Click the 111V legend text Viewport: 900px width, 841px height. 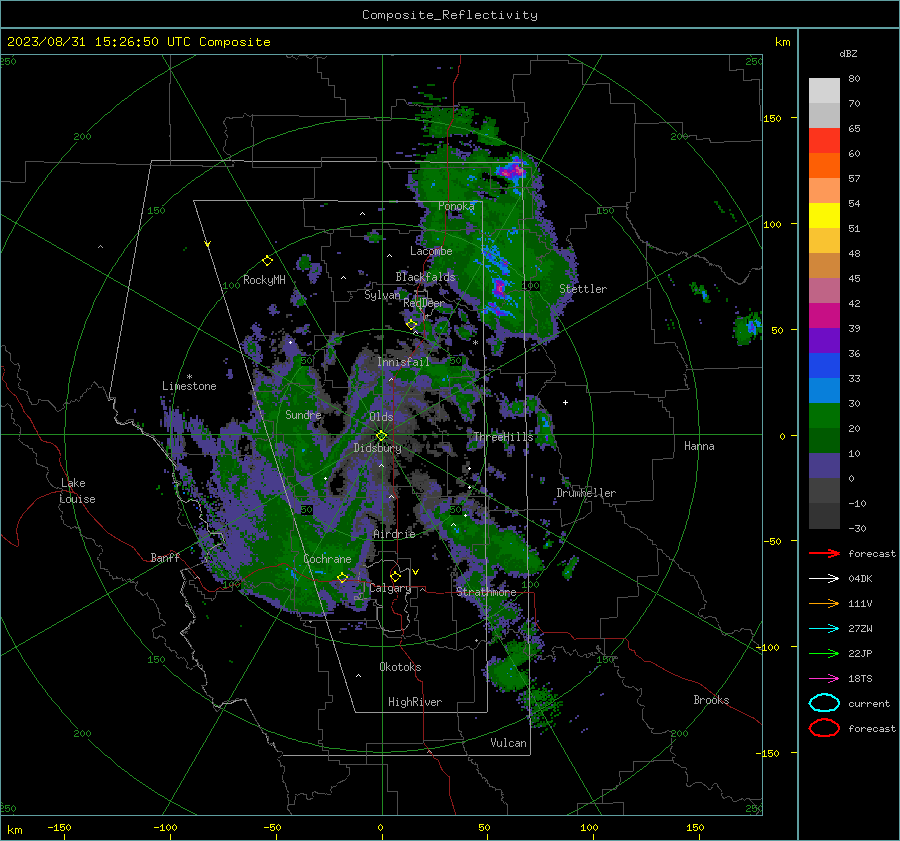click(860, 603)
